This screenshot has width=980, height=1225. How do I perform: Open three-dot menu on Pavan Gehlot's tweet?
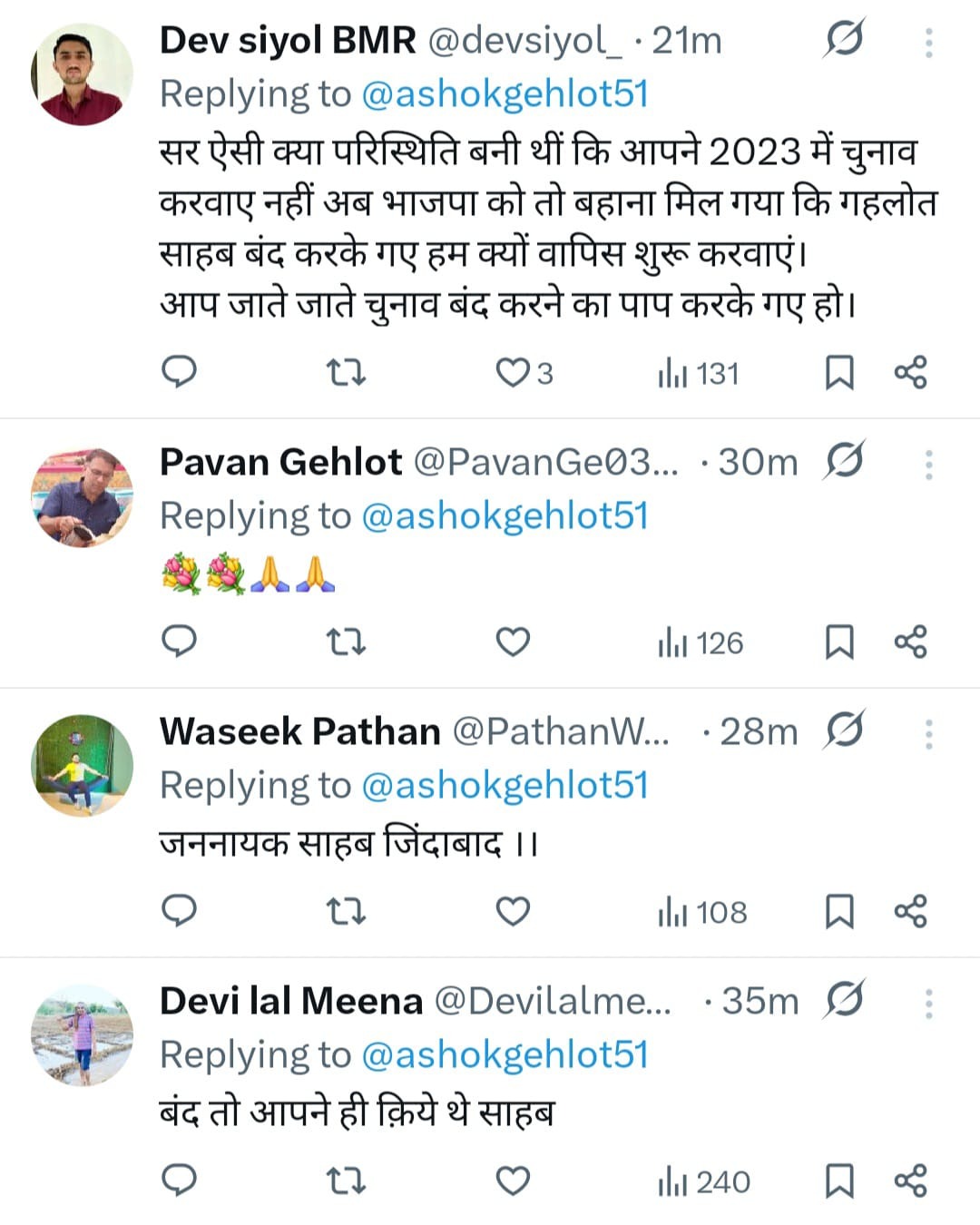coord(928,464)
